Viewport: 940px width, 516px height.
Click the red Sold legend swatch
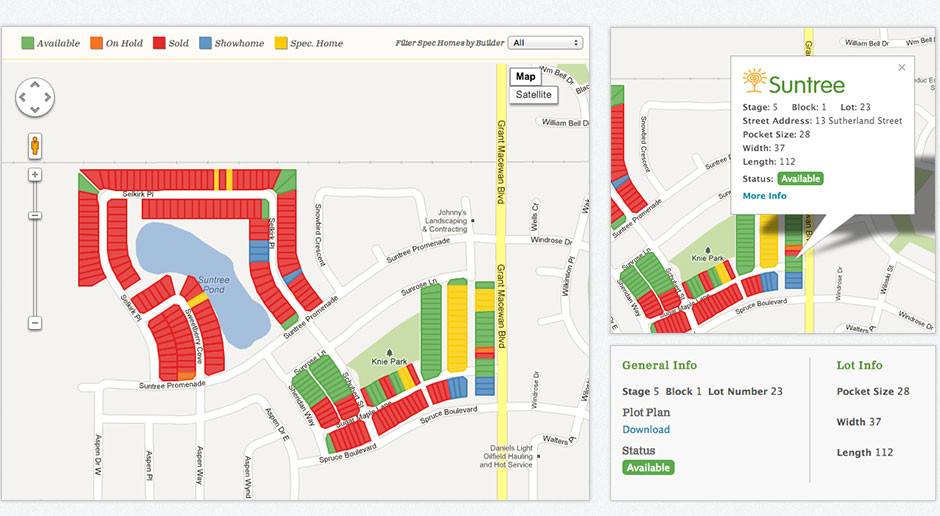coord(159,43)
